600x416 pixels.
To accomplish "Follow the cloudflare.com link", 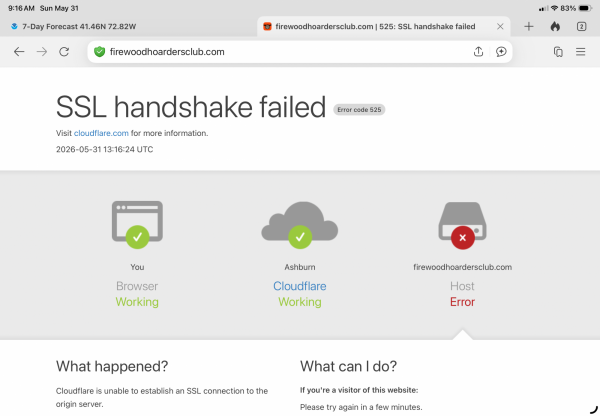I will pos(101,133).
